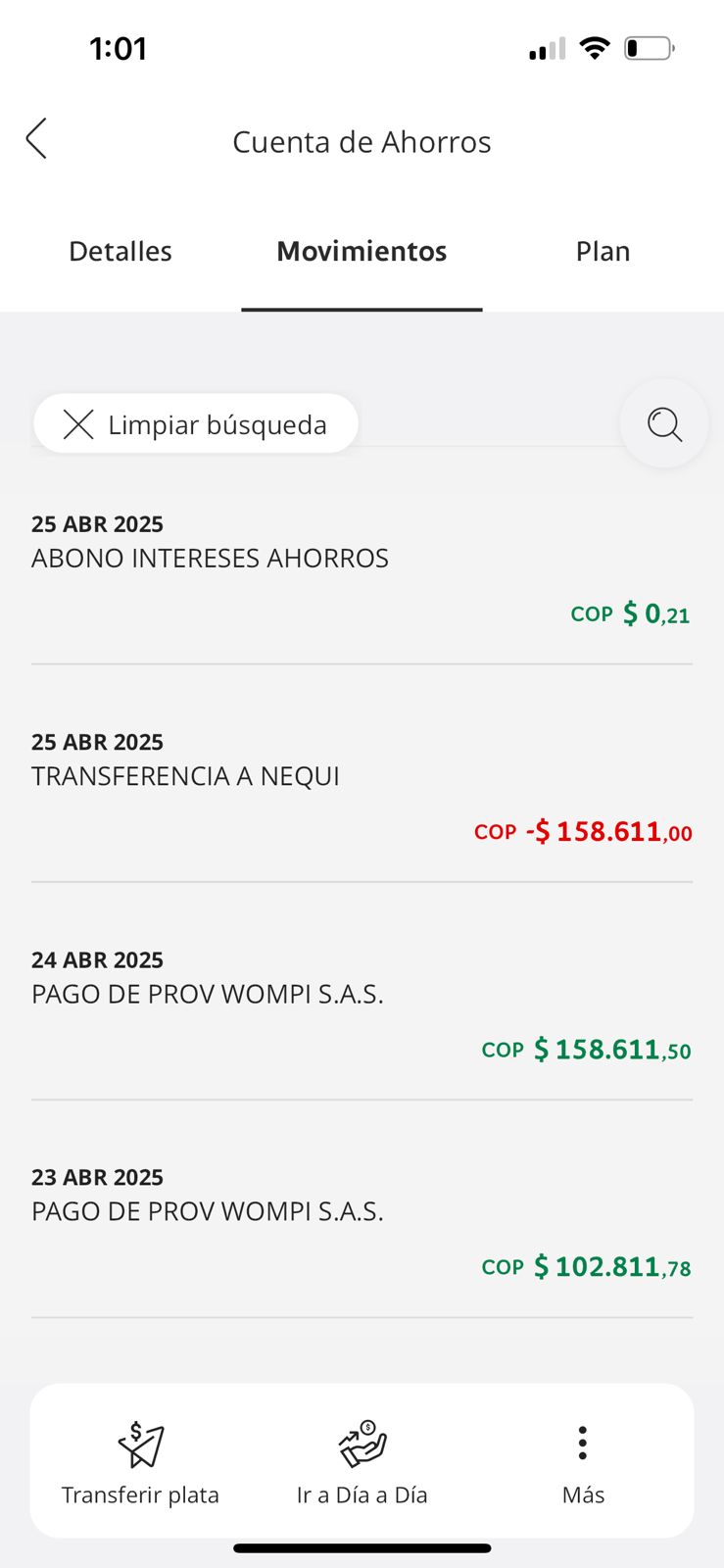Tap the battery icon in status bar
The image size is (724, 1568).
pos(649,48)
